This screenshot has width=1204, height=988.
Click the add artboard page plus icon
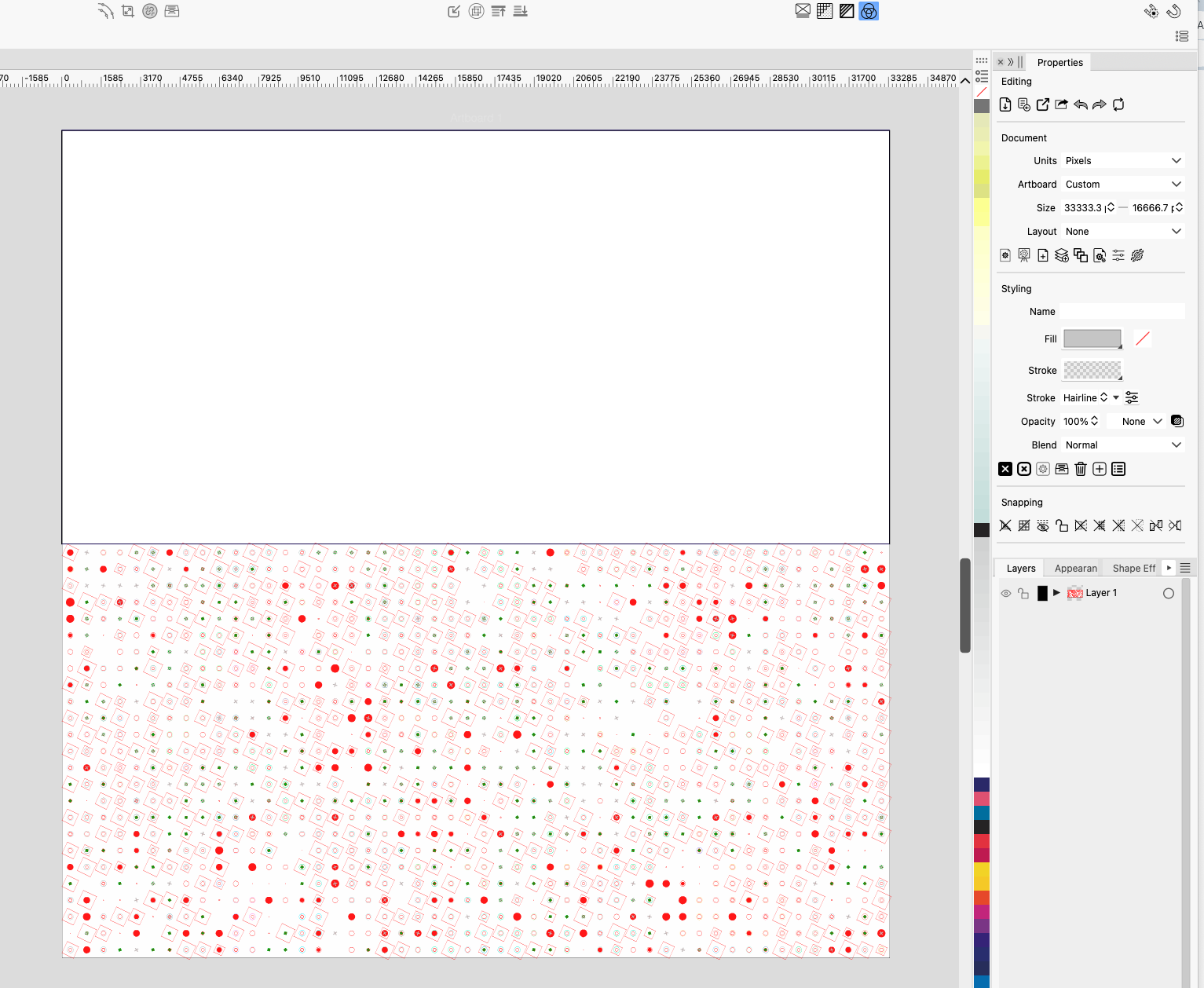[x=1043, y=255]
